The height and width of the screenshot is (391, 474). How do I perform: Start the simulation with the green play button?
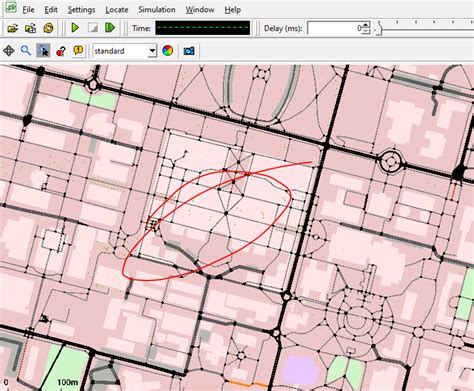[x=75, y=28]
